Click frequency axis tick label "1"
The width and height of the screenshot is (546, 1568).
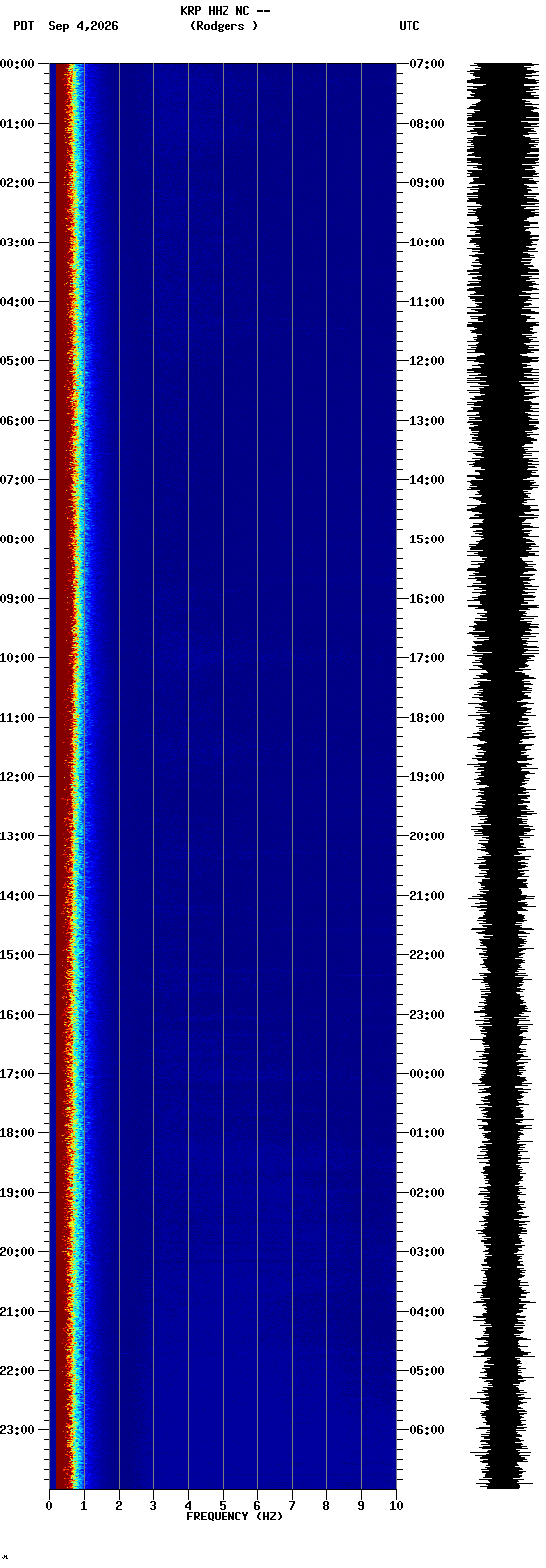84,1506
